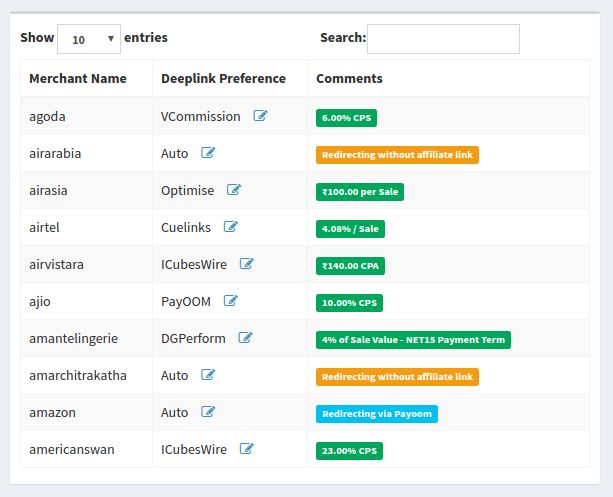613x497 pixels.
Task: Click the 10.00% CPS badge
Action: click(350, 303)
